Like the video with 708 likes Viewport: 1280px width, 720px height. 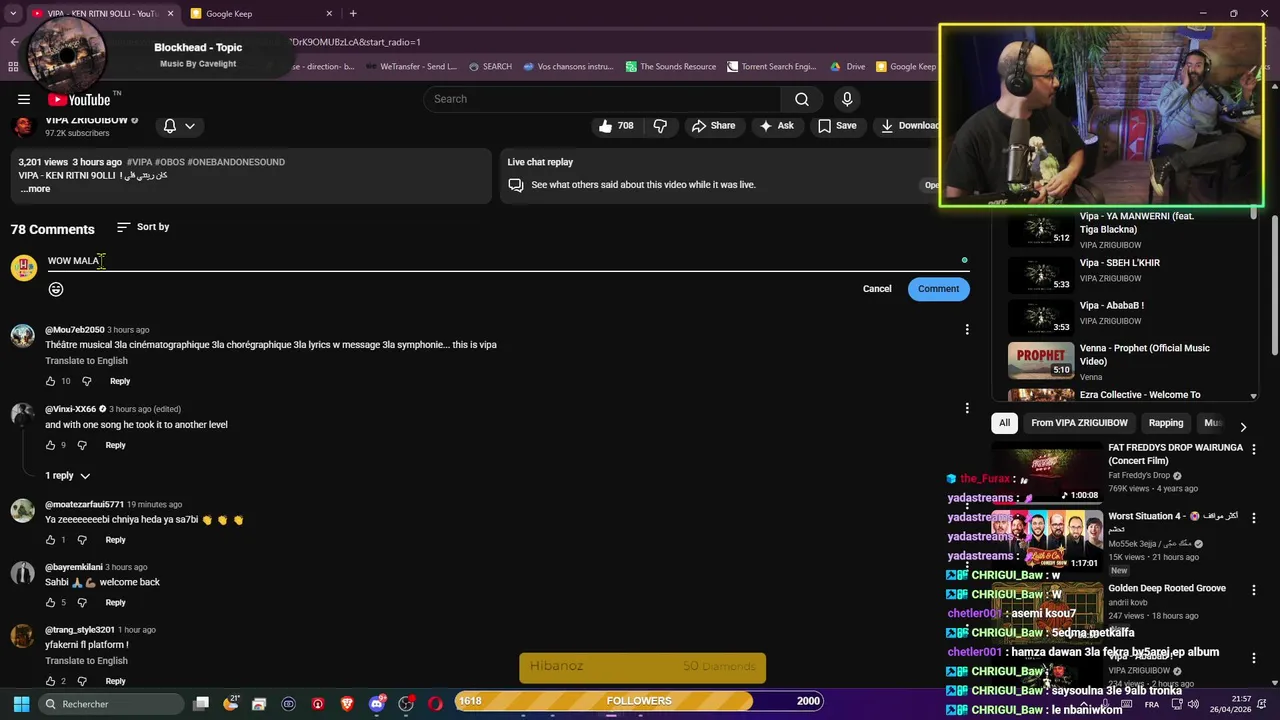616,126
